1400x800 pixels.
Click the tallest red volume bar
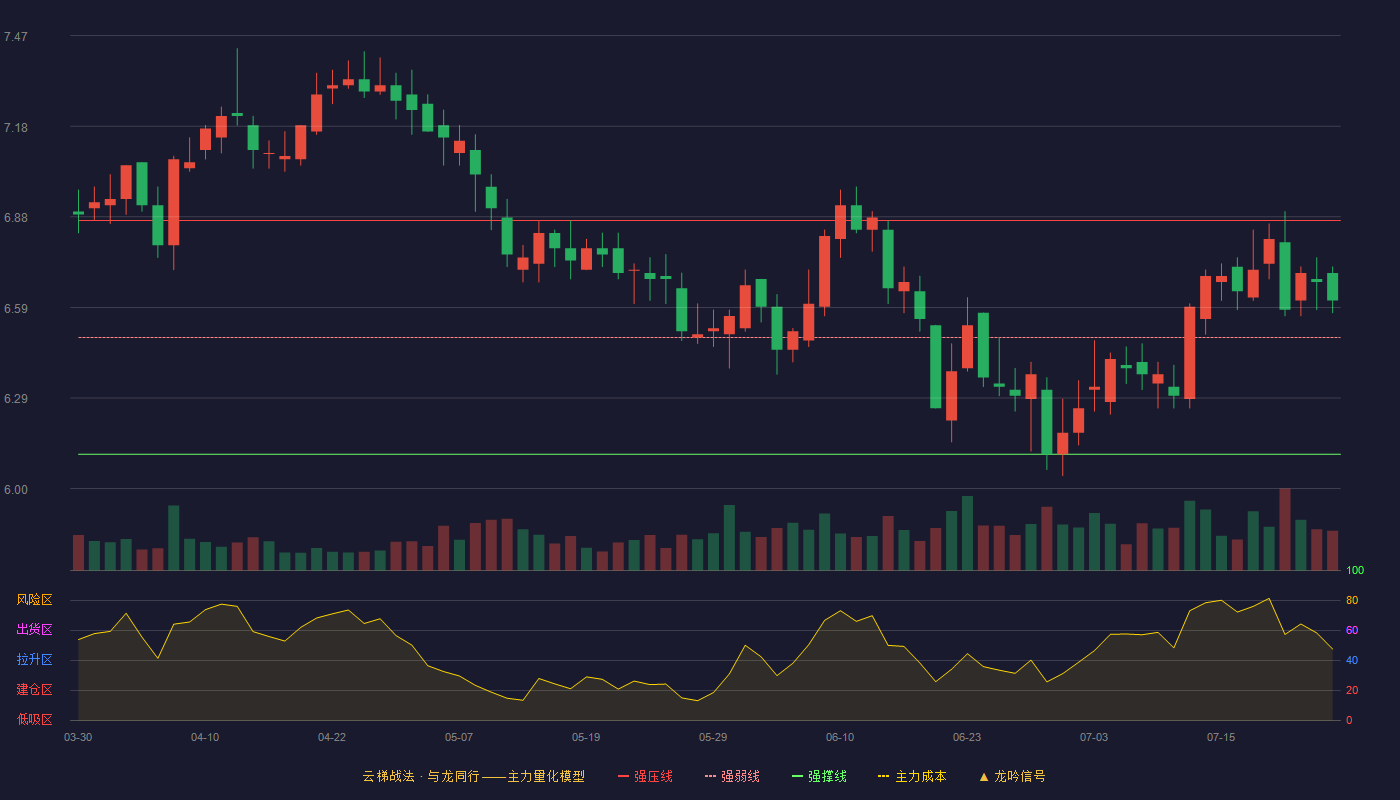[1285, 529]
